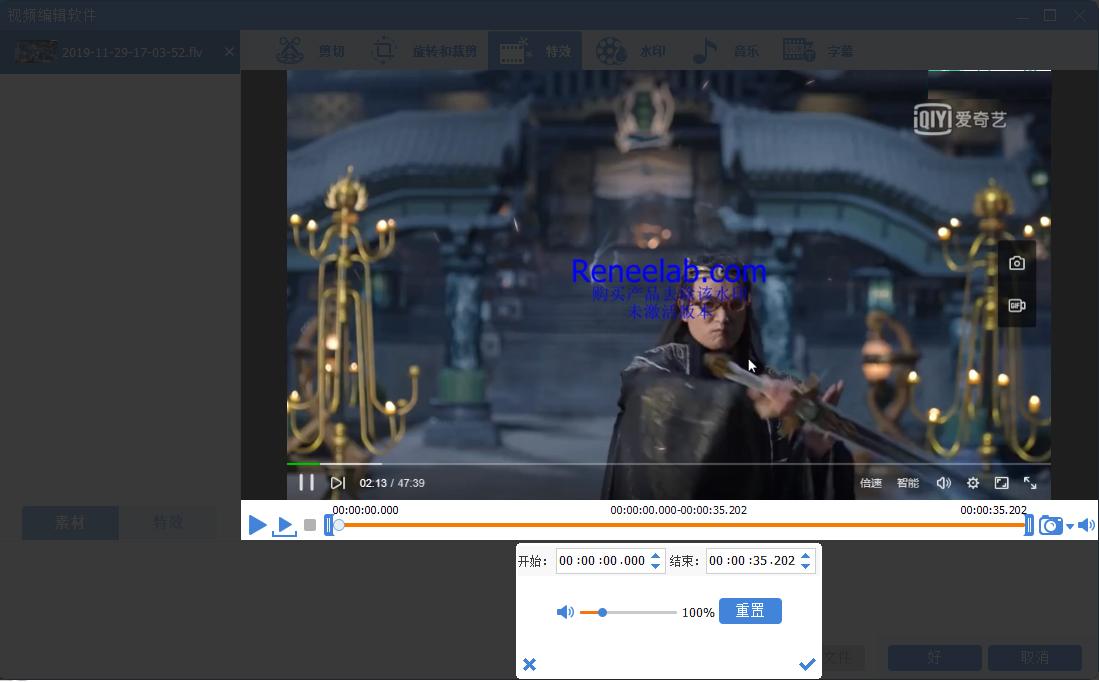Click the next-episode icon in the video player
Screen dimensions: 1099x682
click(338, 482)
